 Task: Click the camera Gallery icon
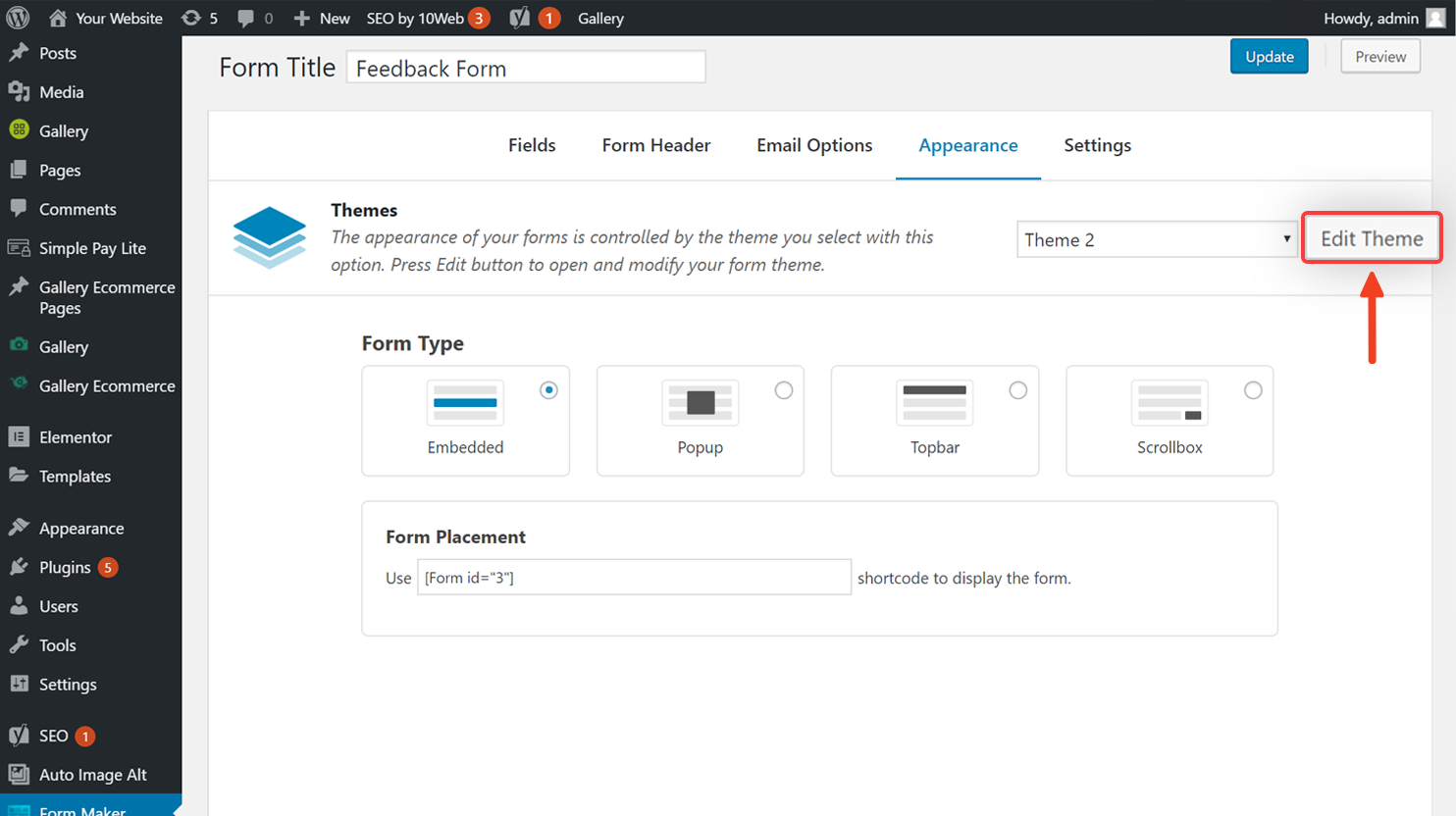[x=19, y=345]
